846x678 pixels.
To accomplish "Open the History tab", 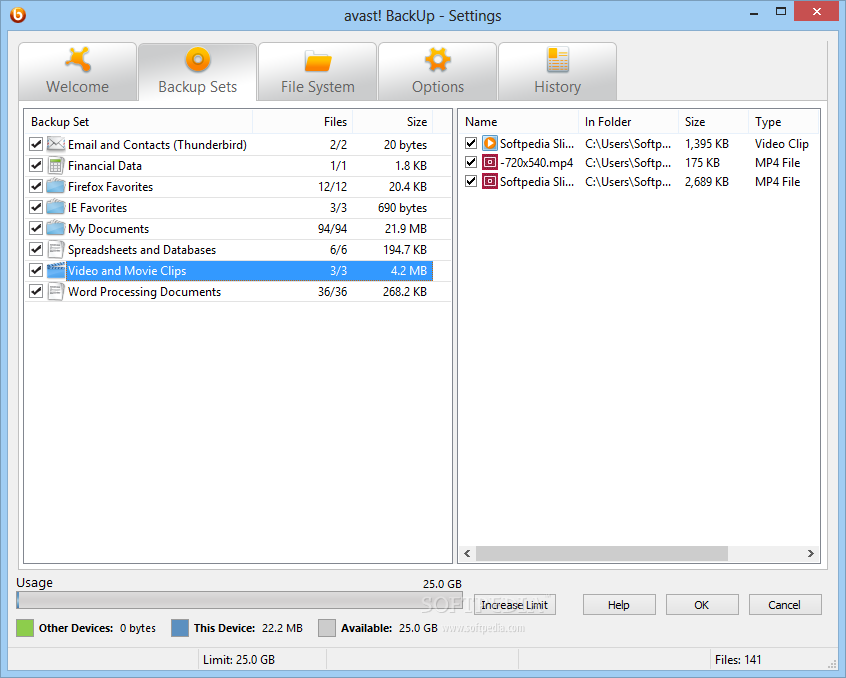I will tap(557, 72).
